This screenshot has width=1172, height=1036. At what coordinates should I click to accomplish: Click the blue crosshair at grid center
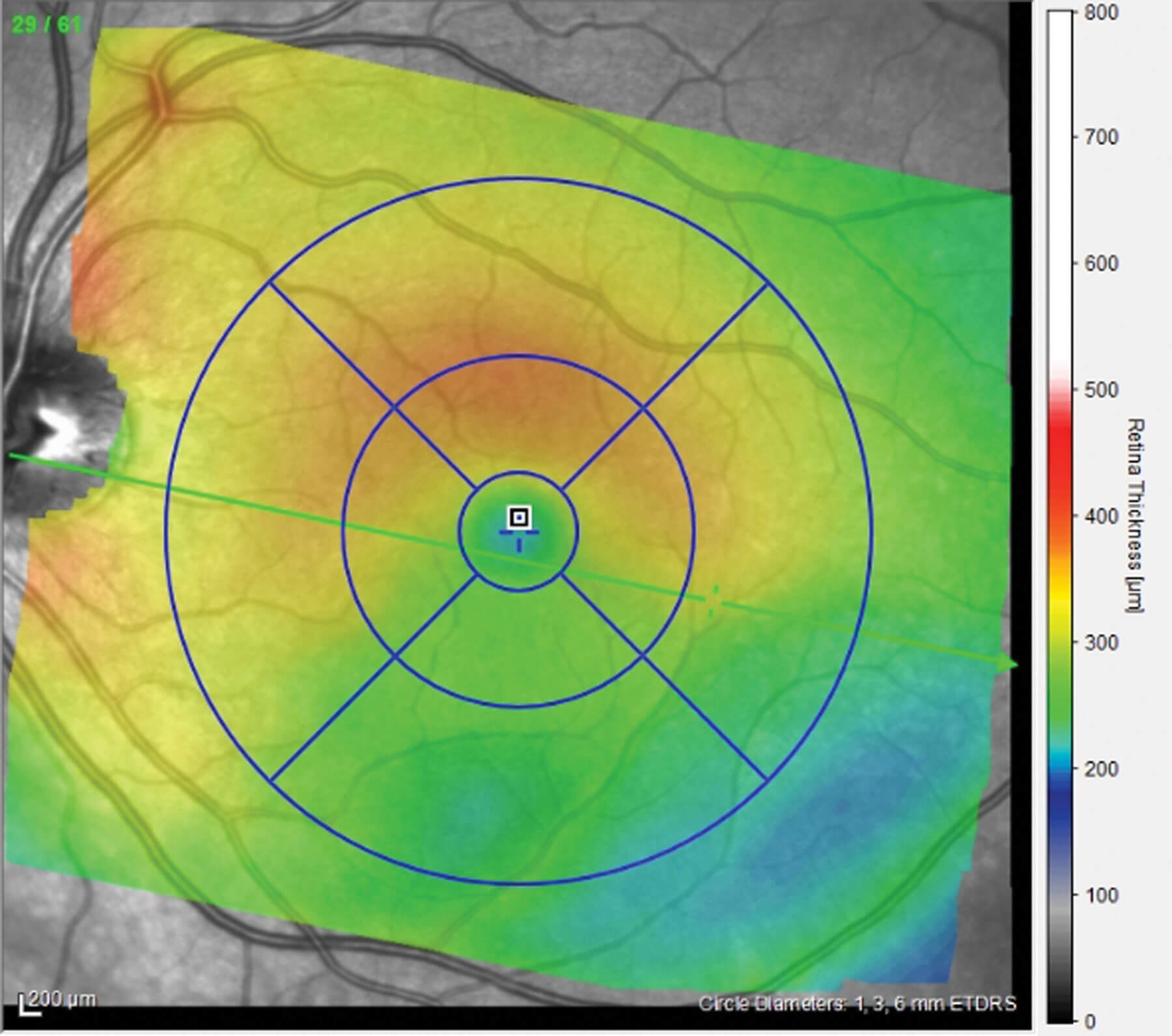[519, 533]
